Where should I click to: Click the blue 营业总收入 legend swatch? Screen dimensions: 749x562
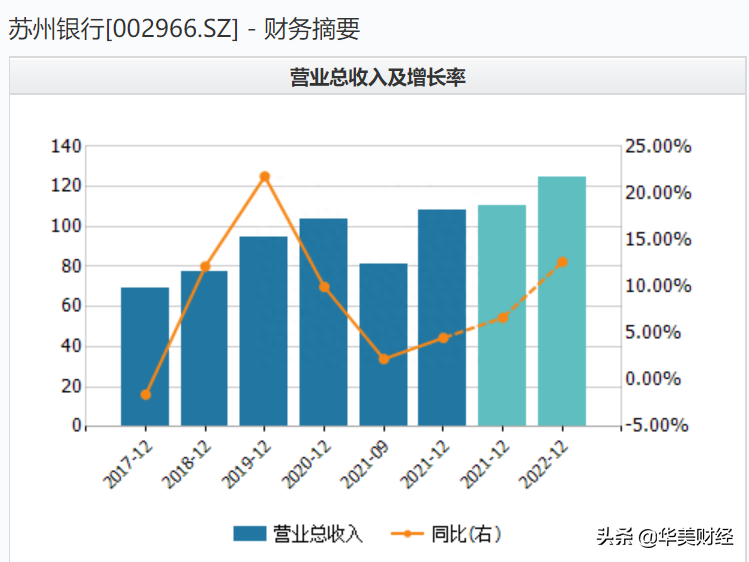249,534
